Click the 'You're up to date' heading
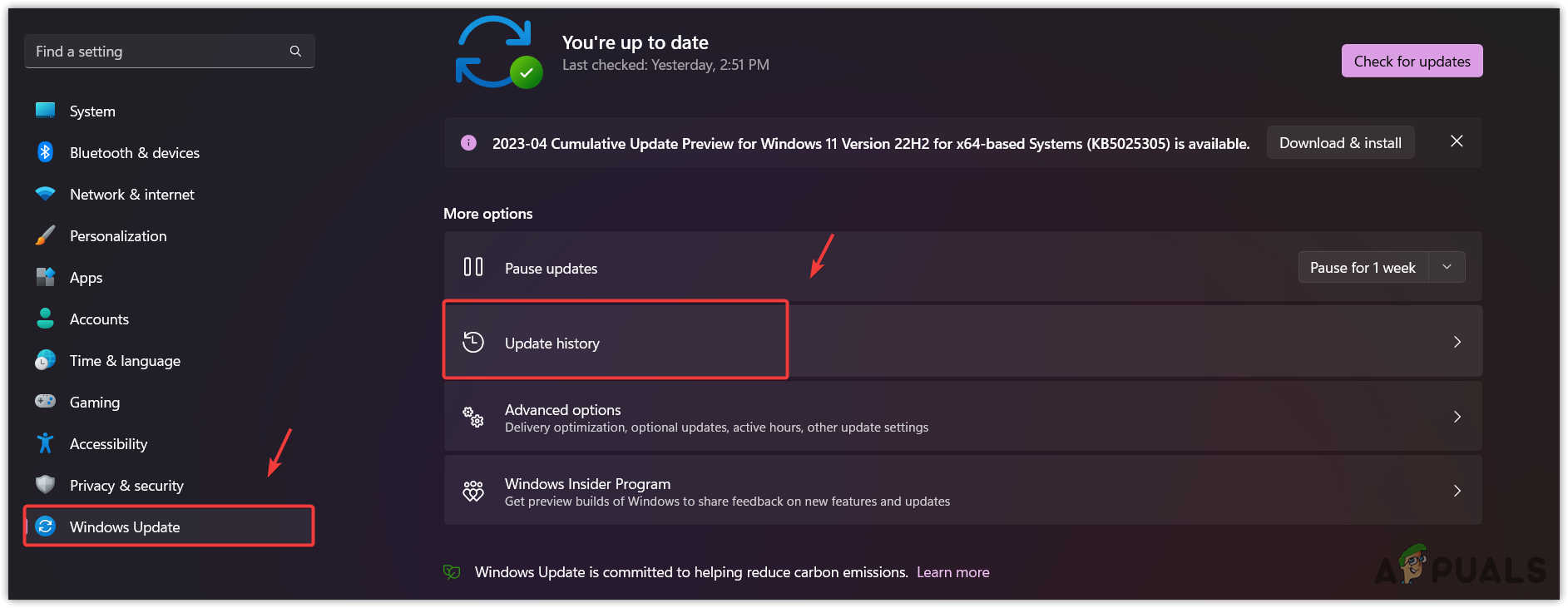 coord(636,42)
